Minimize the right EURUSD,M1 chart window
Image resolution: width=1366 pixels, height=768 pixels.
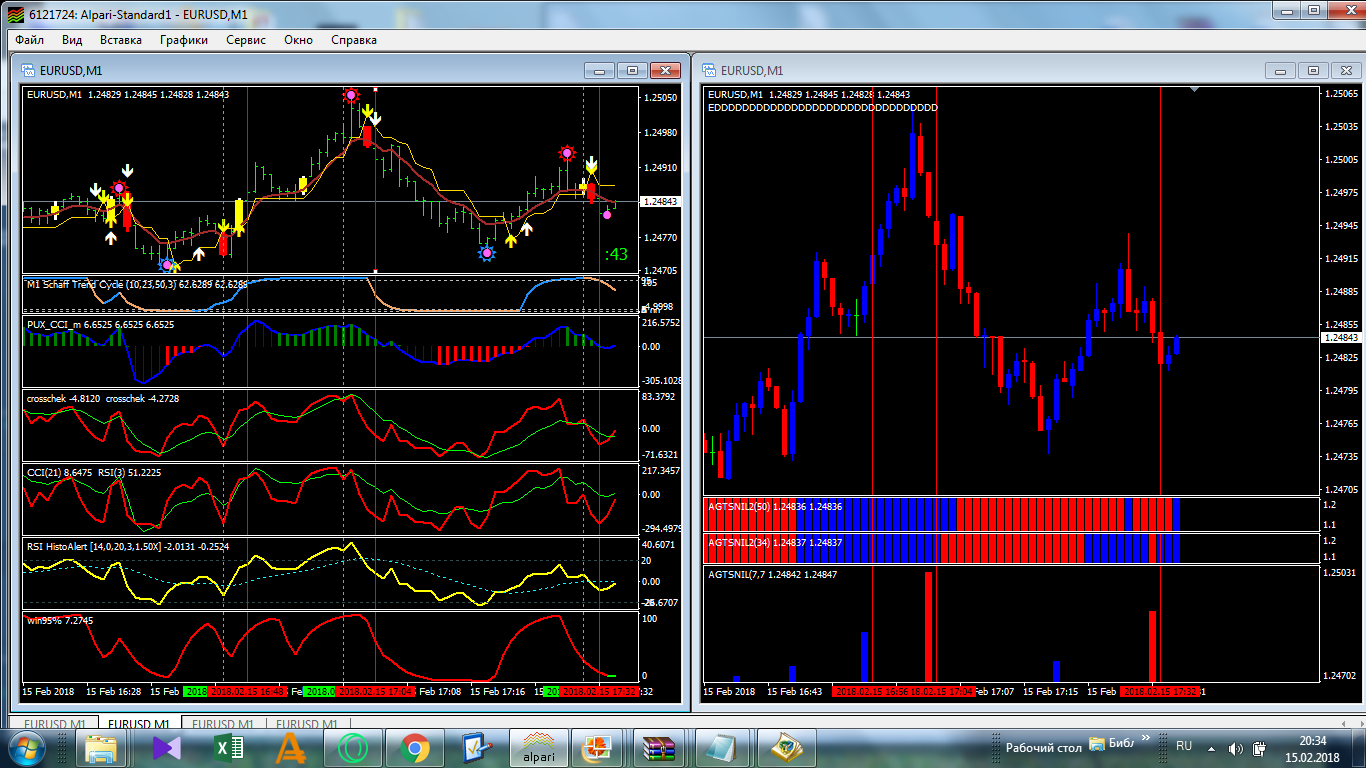tap(1281, 70)
